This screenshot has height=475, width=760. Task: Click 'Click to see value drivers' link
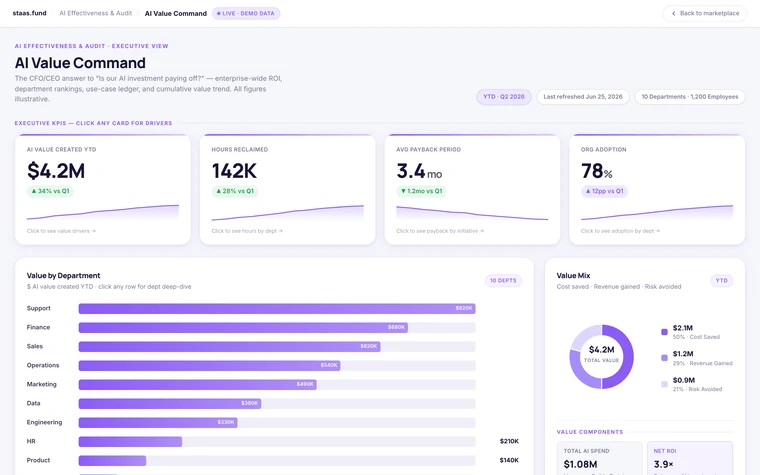click(61, 231)
